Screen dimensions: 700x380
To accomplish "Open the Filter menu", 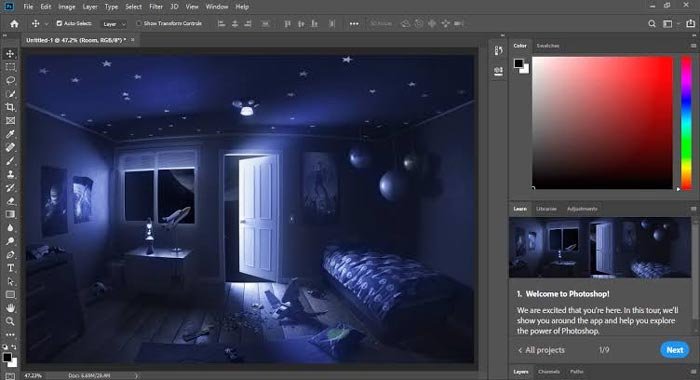I will pos(156,7).
